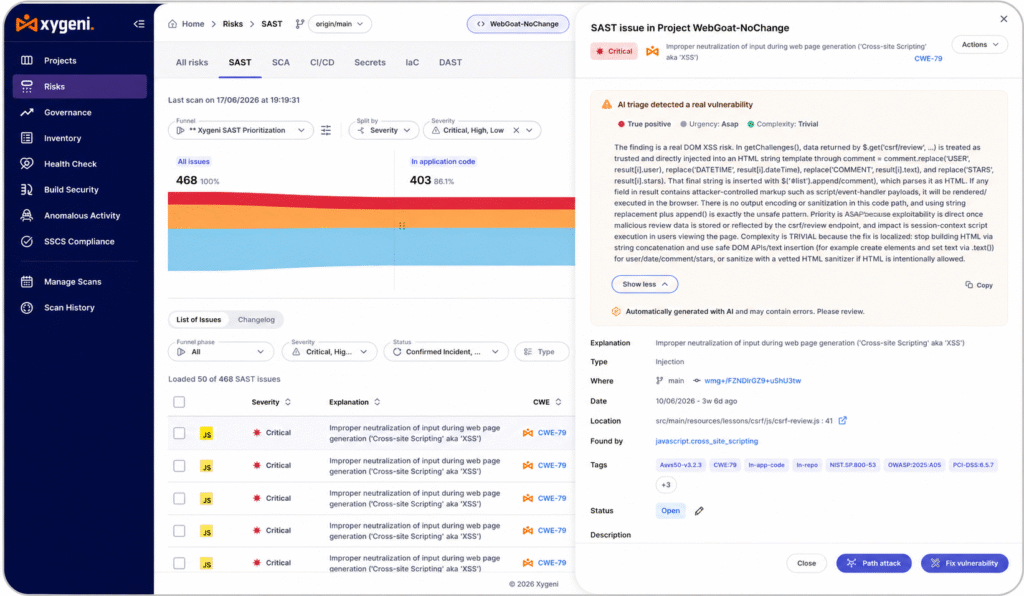The image size is (1024, 596).
Task: Open source file via external link icon
Action: click(x=842, y=421)
